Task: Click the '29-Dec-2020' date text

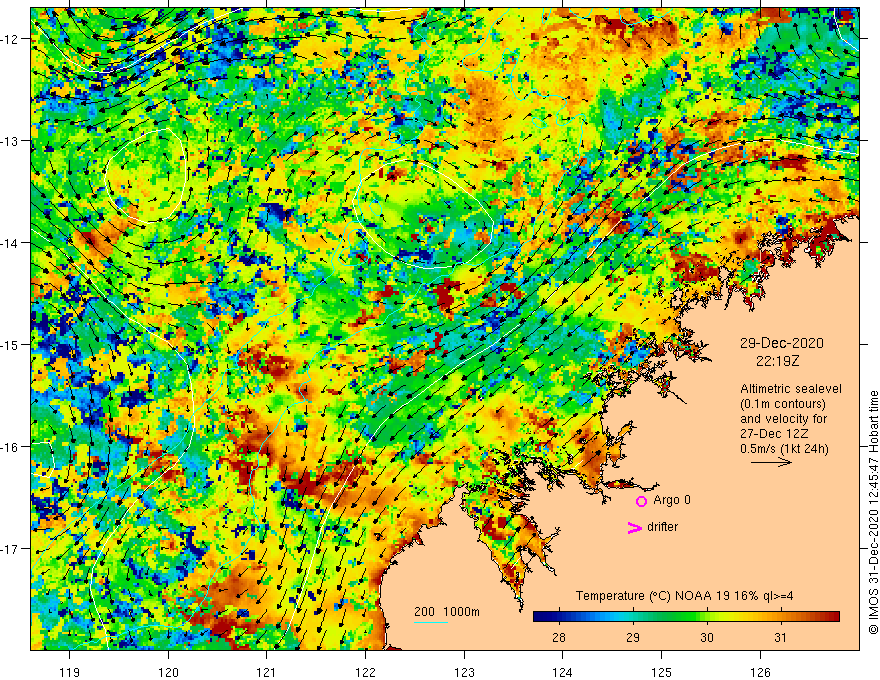Action: 781,343
